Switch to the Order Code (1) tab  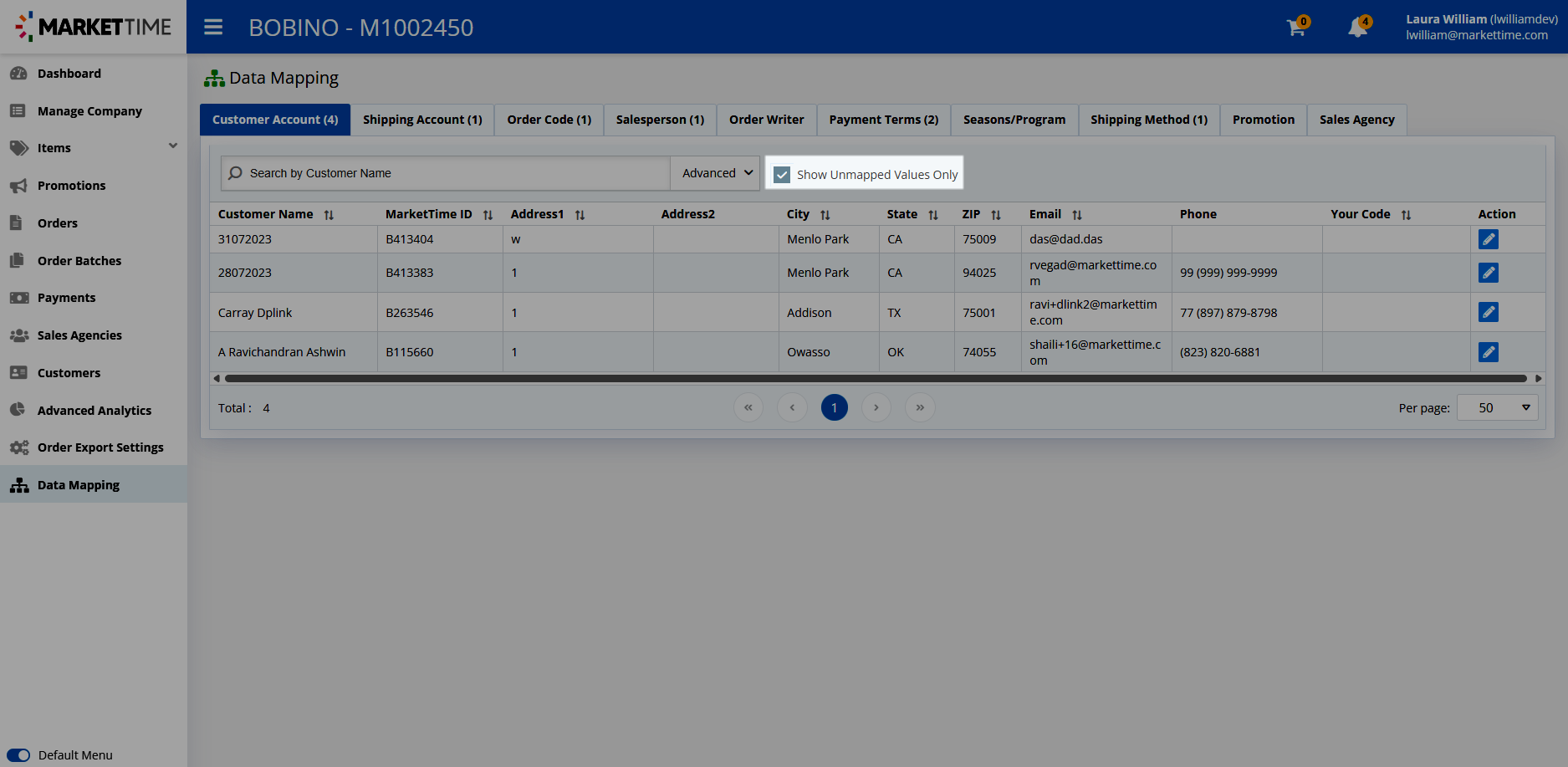549,120
